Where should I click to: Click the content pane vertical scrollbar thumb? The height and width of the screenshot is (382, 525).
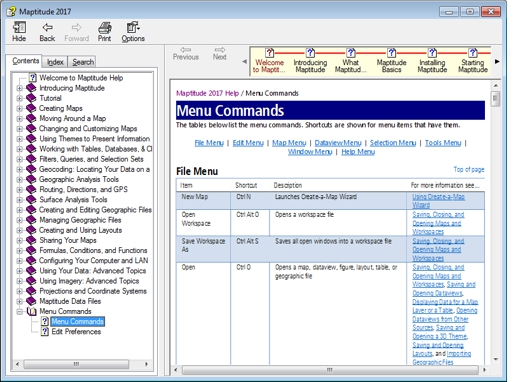point(495,99)
